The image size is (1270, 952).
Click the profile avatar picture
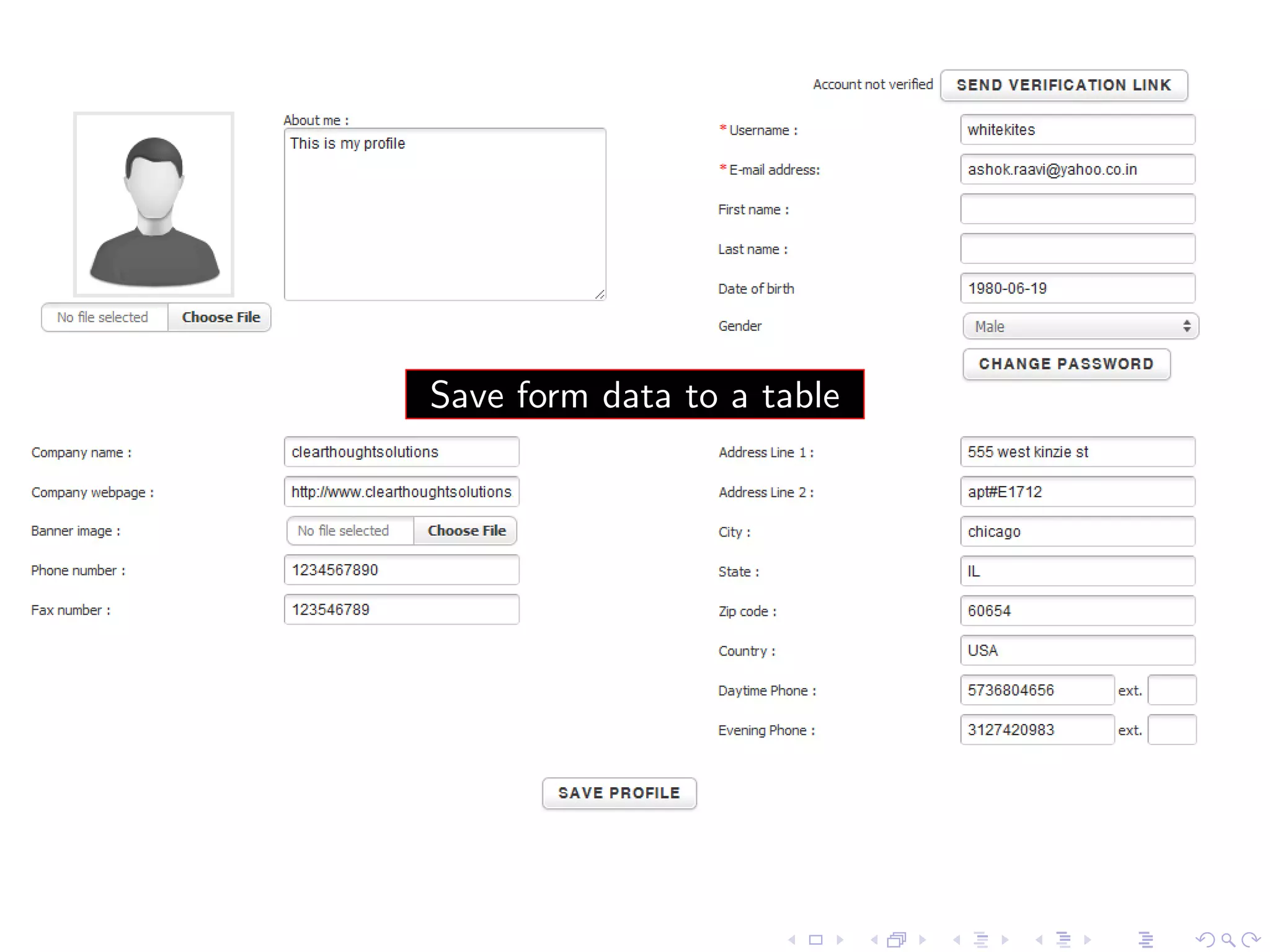[x=154, y=205]
